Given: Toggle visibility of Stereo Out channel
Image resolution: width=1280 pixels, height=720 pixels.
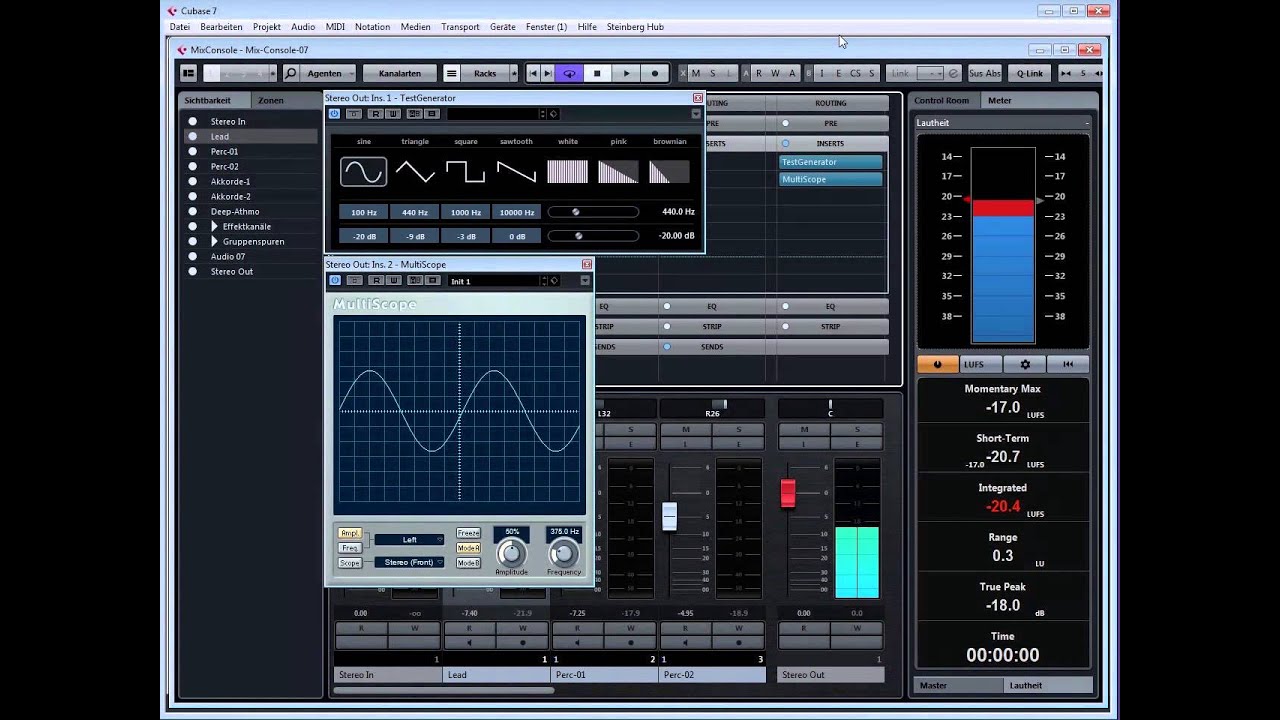Looking at the screenshot, I should [x=193, y=272].
